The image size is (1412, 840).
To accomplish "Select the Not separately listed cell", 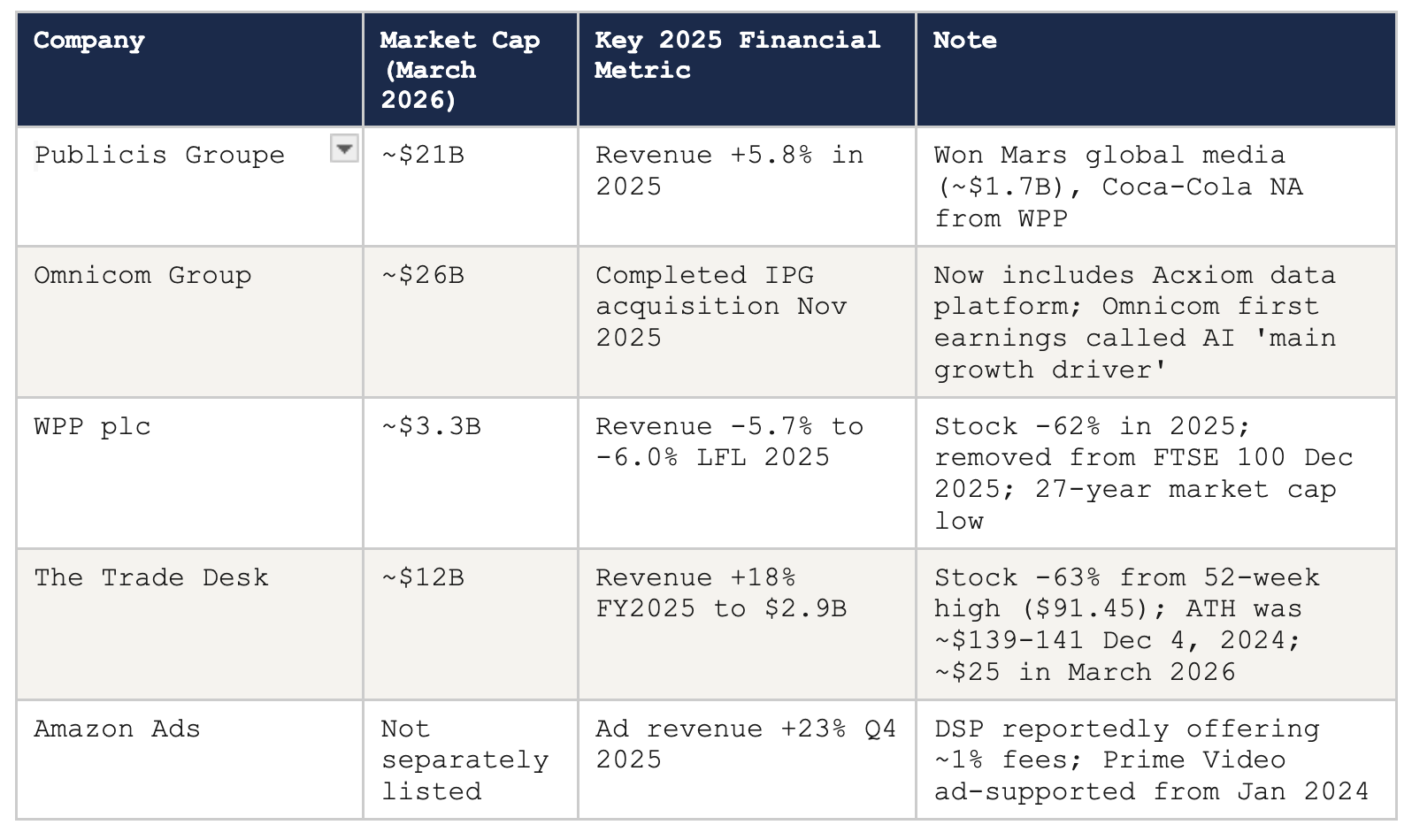I will pyautogui.click(x=471, y=760).
